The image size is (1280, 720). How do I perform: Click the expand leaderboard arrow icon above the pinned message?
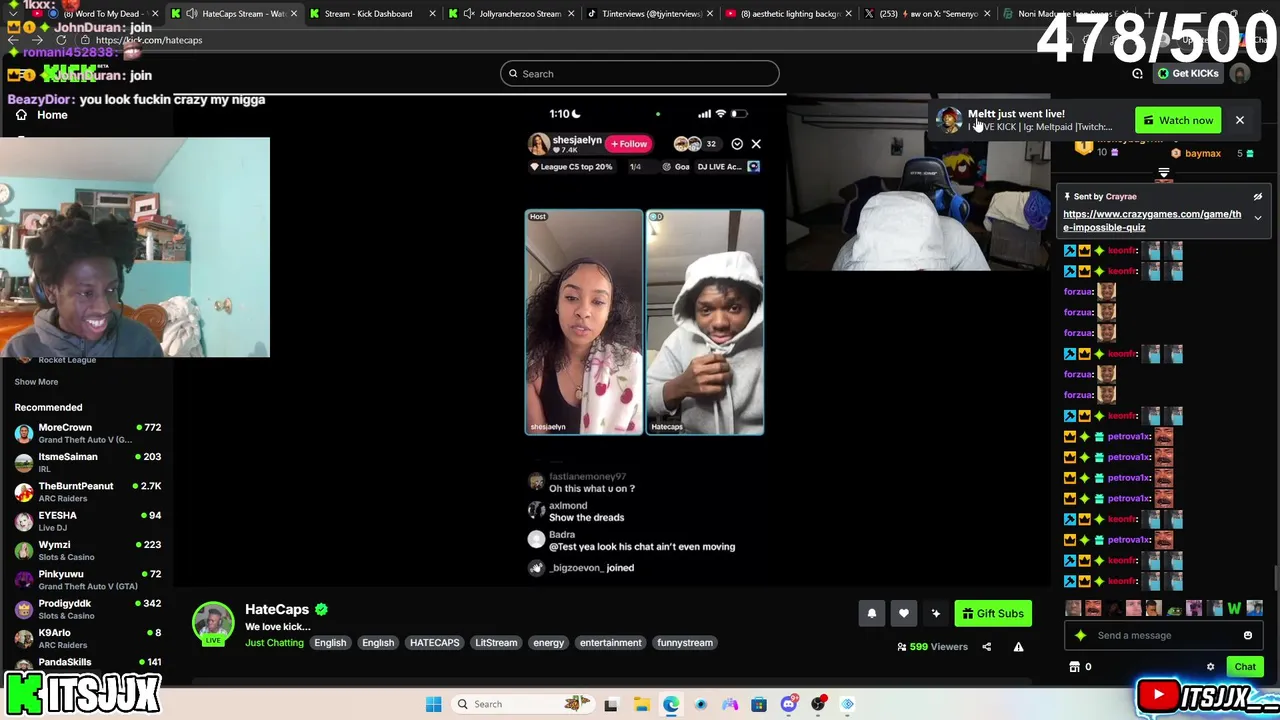click(x=1164, y=174)
